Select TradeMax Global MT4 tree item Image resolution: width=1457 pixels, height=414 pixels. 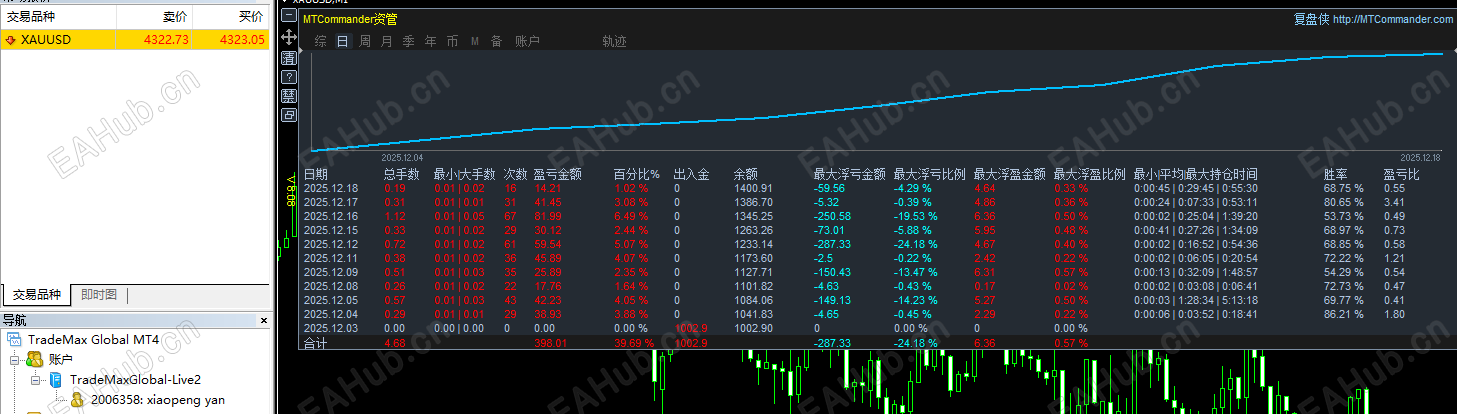(93, 340)
